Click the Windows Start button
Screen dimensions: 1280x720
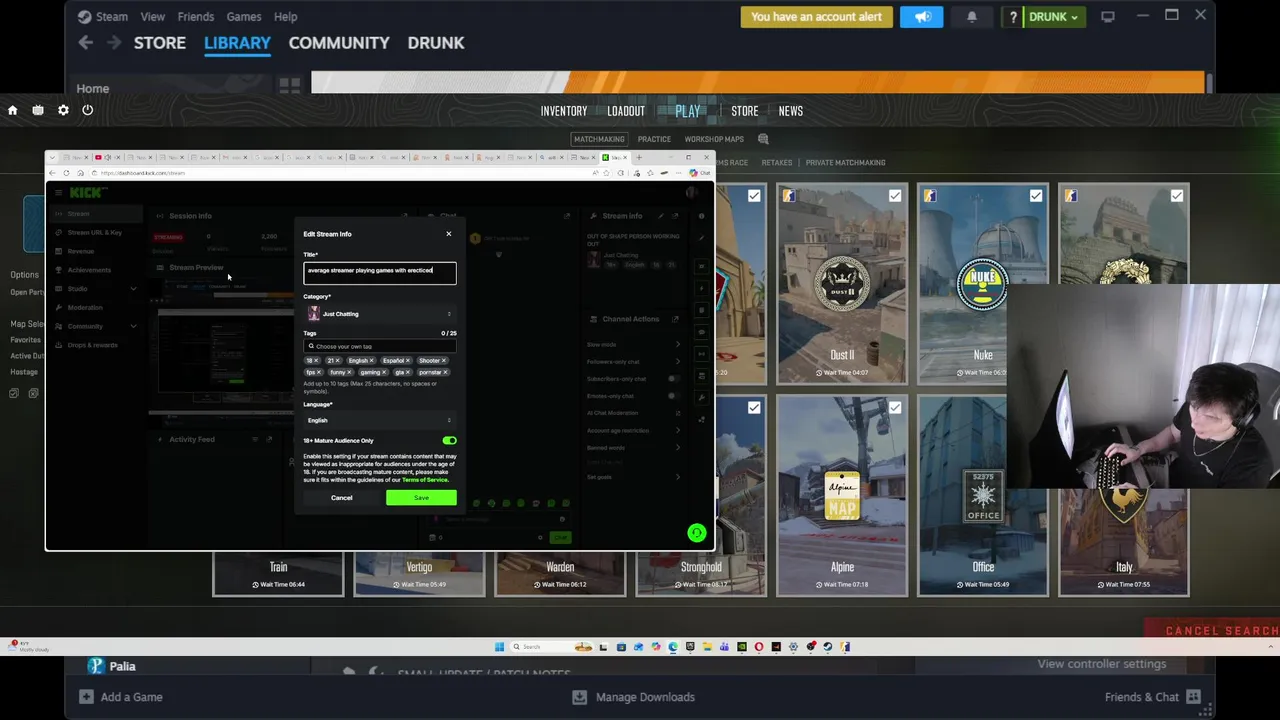coord(499,647)
